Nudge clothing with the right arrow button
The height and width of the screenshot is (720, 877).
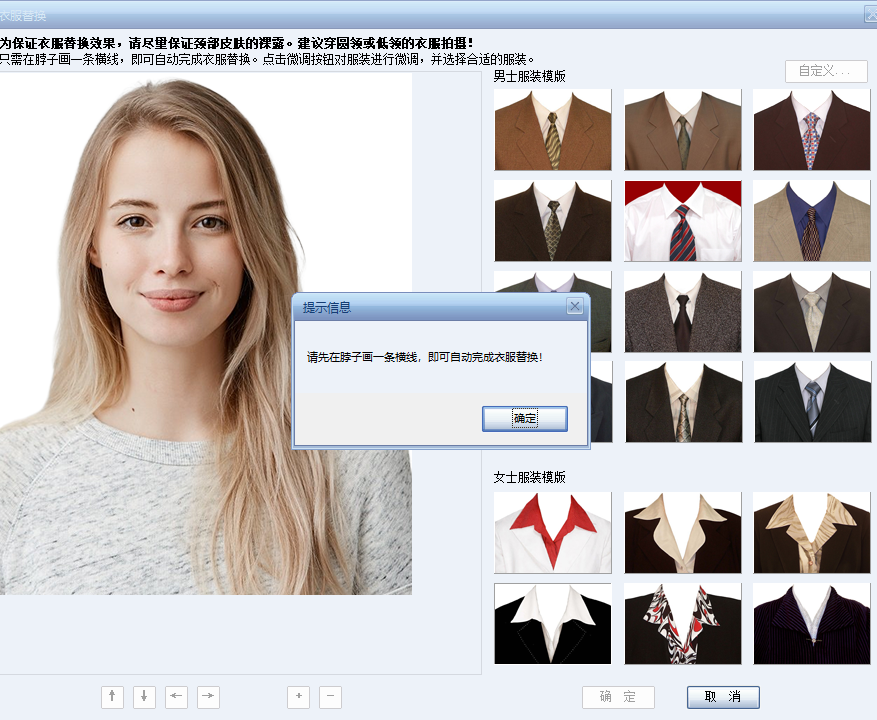[208, 697]
